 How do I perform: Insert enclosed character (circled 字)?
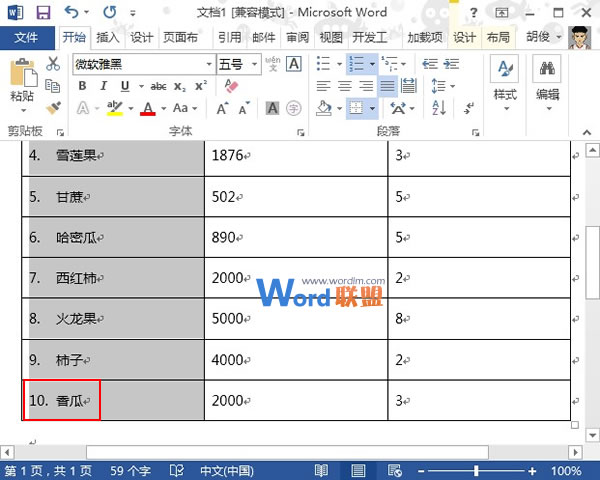tap(293, 108)
